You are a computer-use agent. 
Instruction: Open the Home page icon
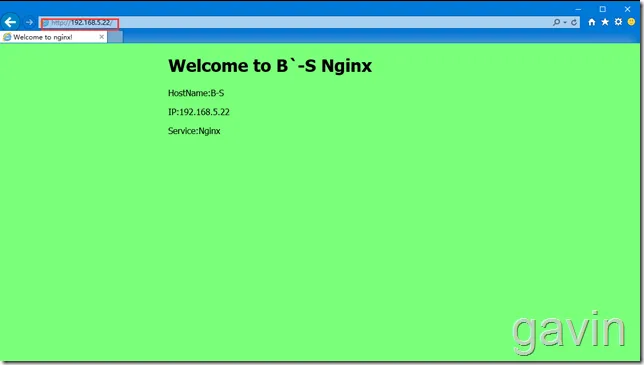(591, 22)
